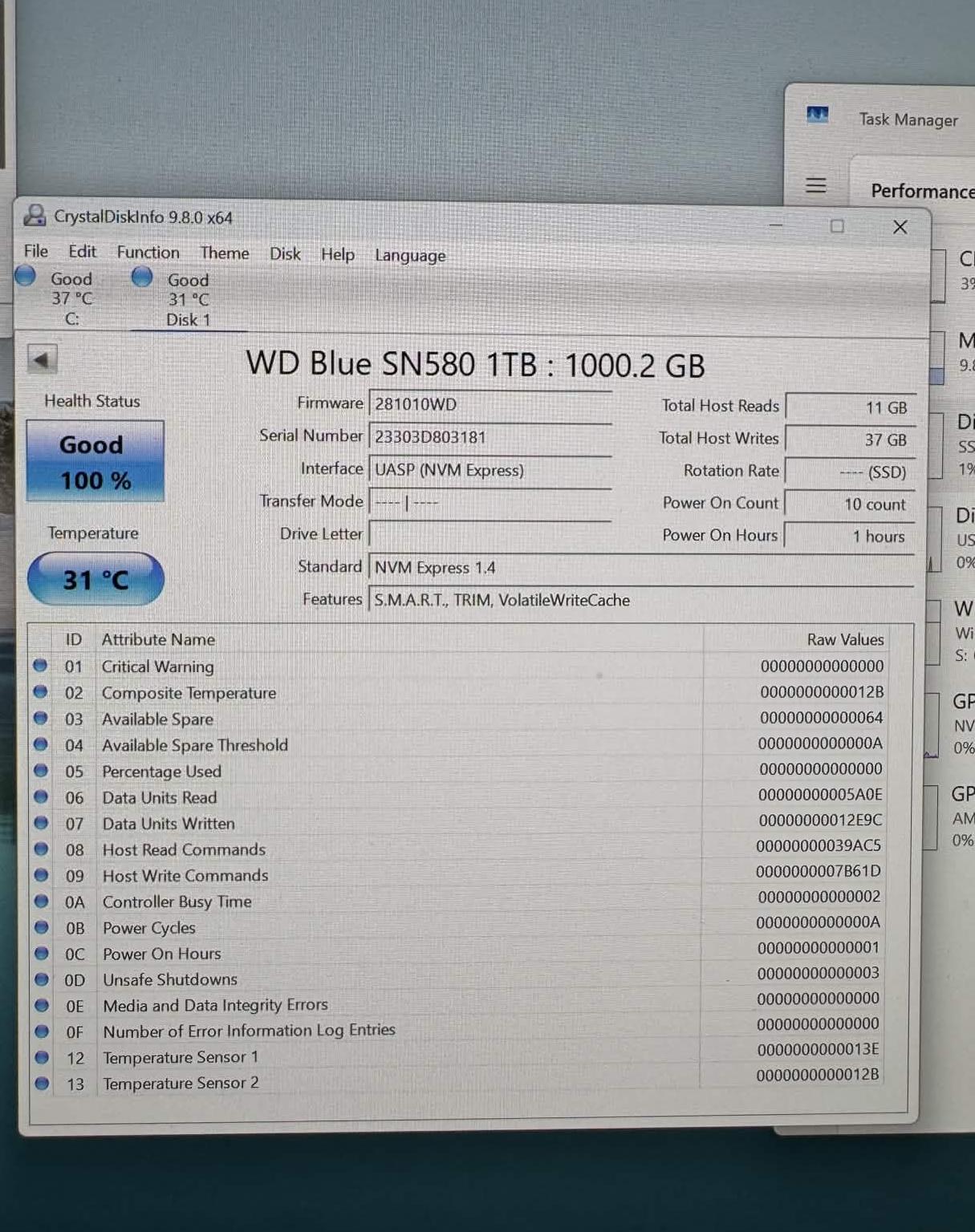Click status dot of Data Units Written row
The height and width of the screenshot is (1232, 975).
(41, 823)
